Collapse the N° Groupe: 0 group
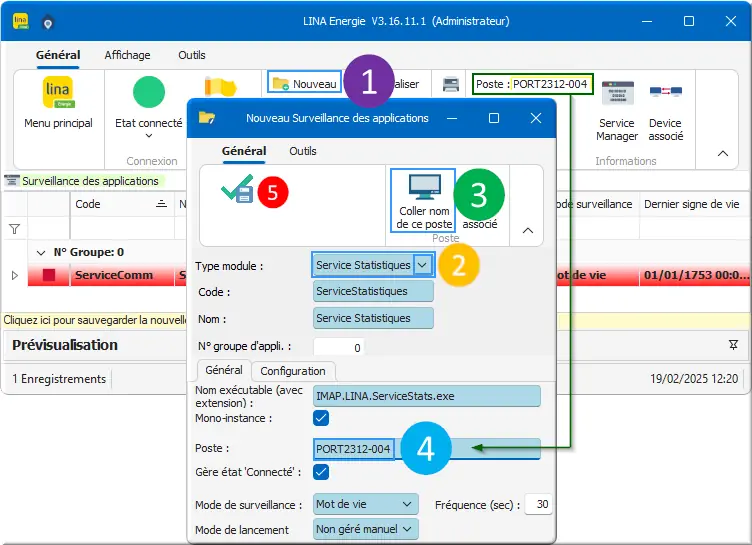752x545 pixels. coord(41,252)
